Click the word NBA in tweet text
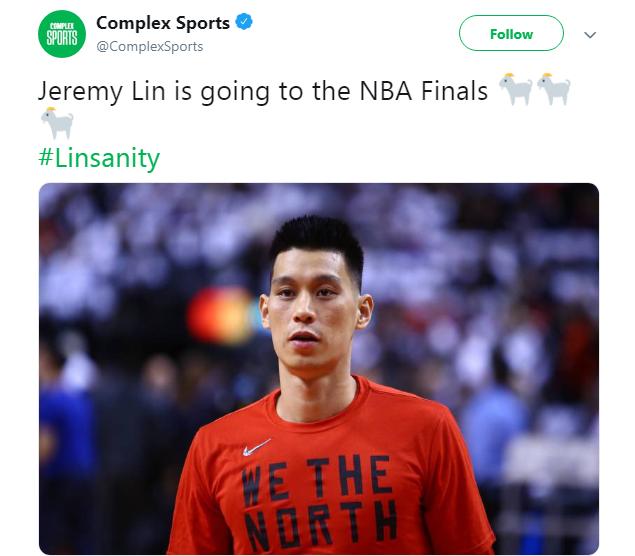This screenshot has height=556, width=635. click(386, 91)
